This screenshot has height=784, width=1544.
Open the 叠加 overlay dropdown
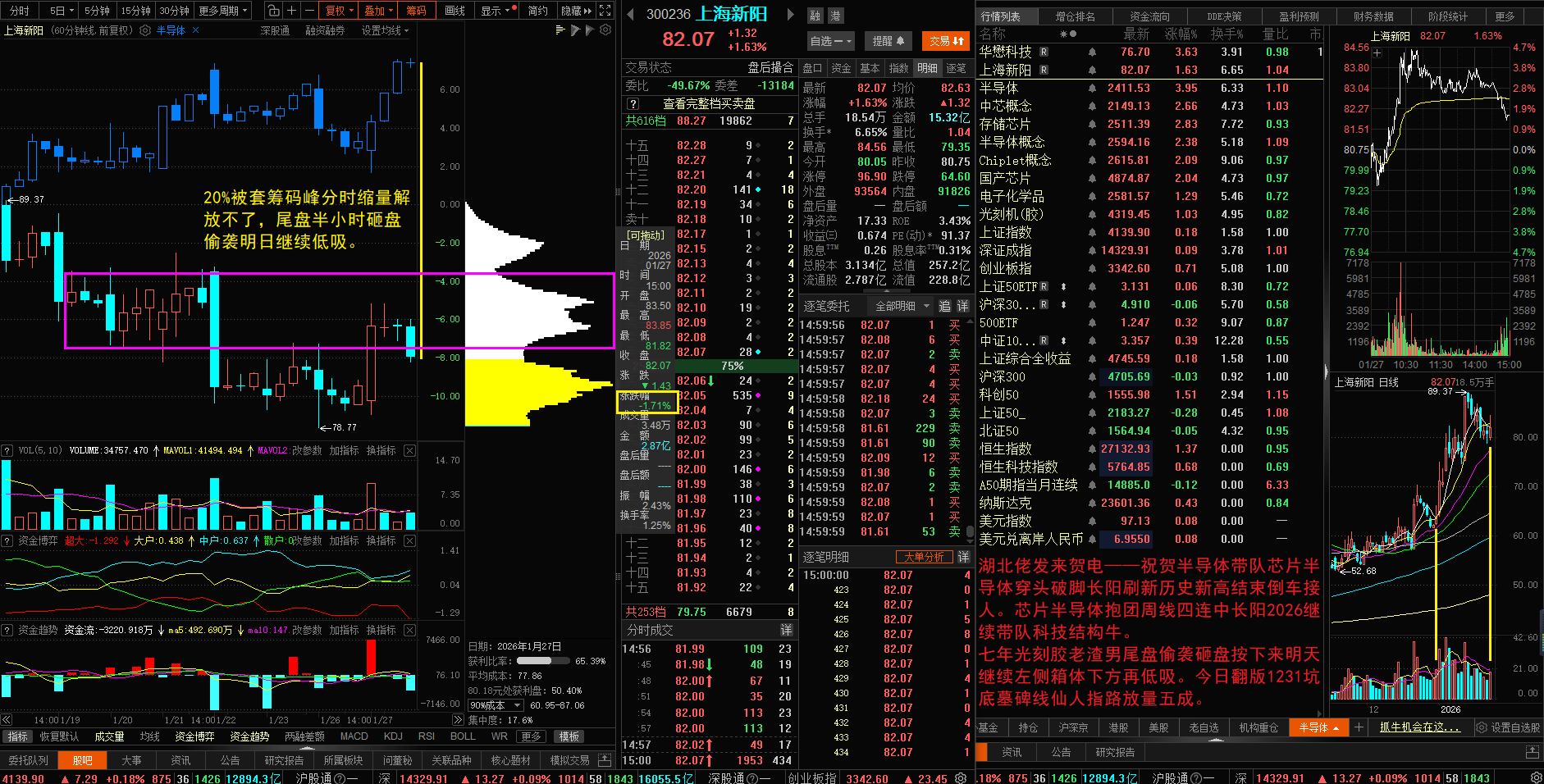pos(378,11)
